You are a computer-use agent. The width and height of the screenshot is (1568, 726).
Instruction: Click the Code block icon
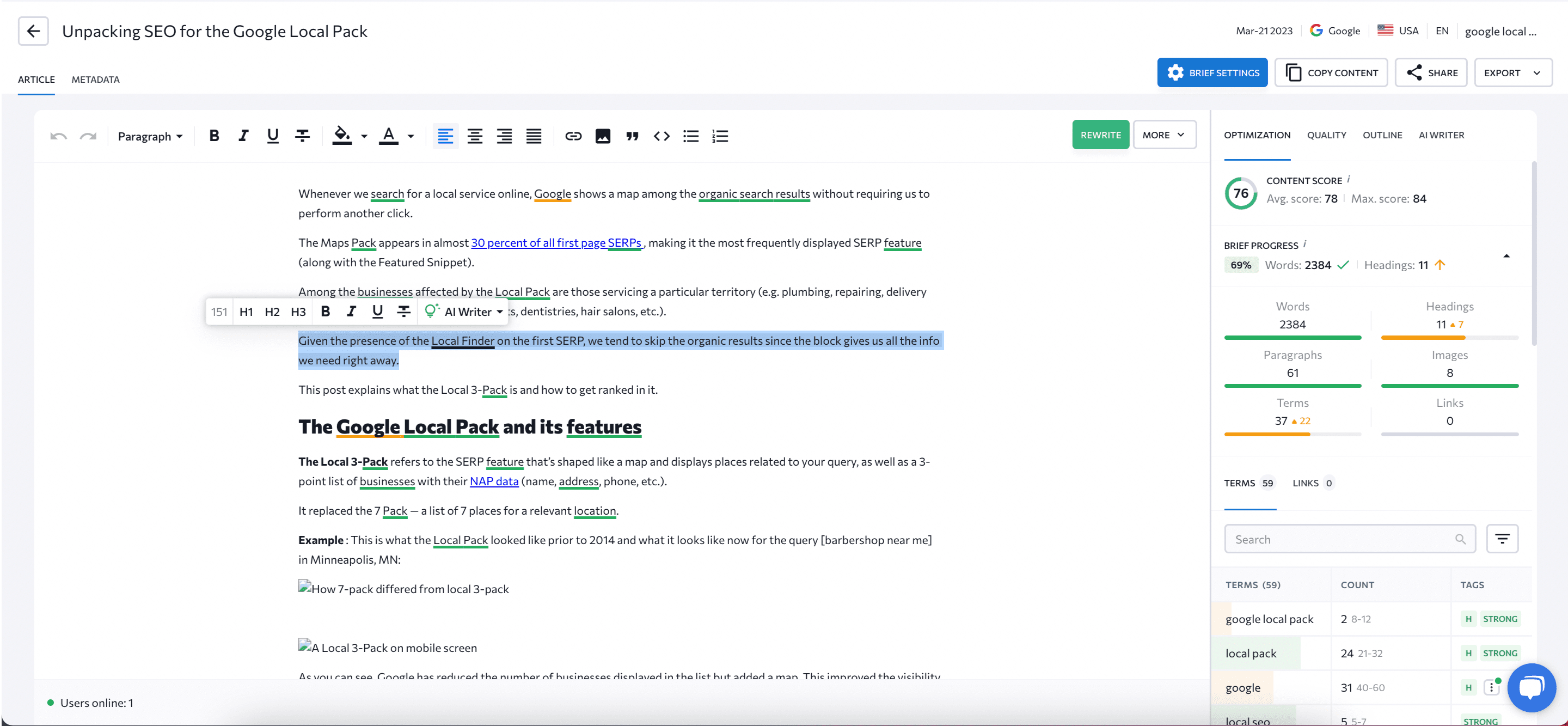pyautogui.click(x=661, y=136)
